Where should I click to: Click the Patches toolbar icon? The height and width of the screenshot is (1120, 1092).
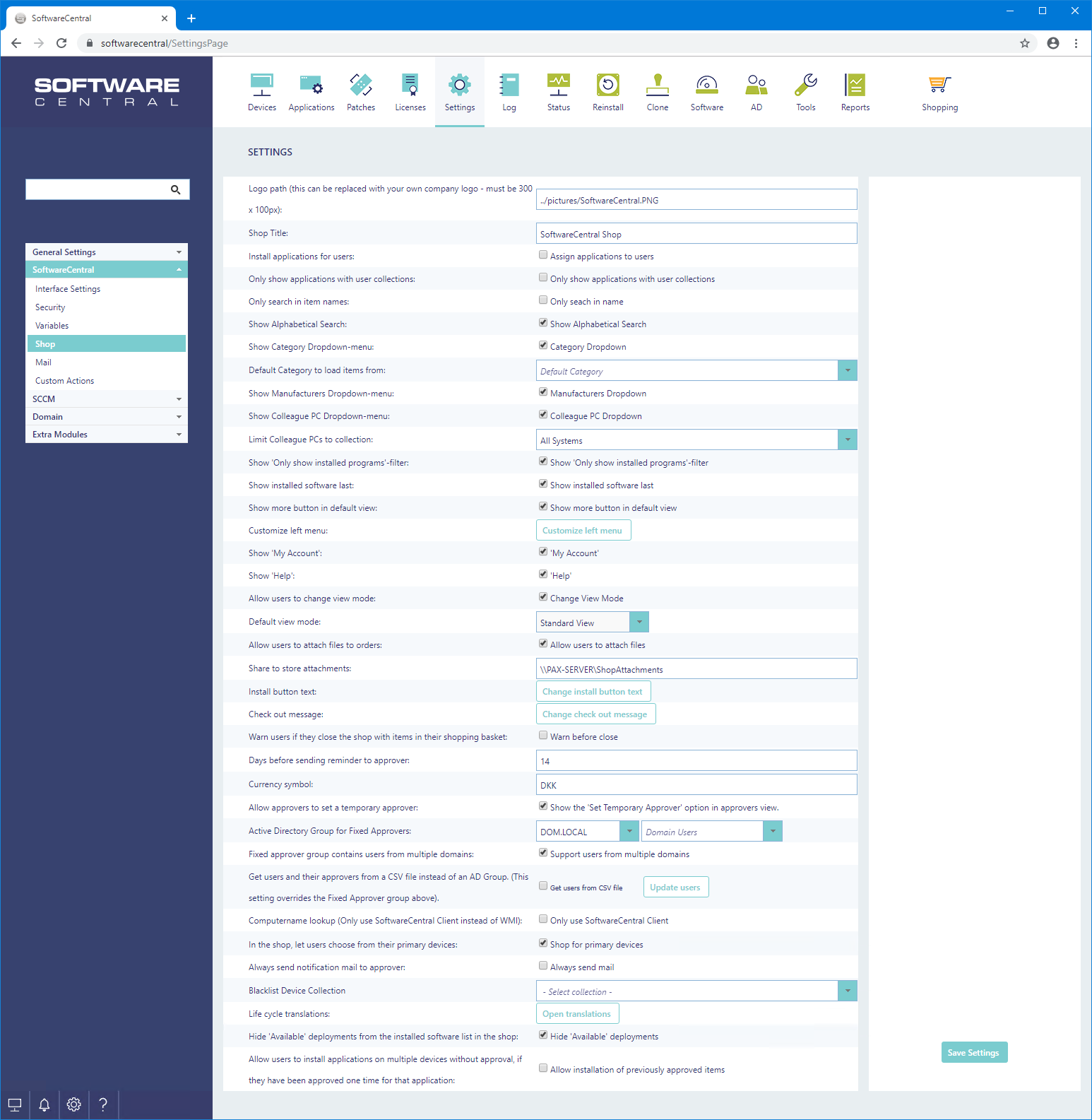tap(360, 86)
